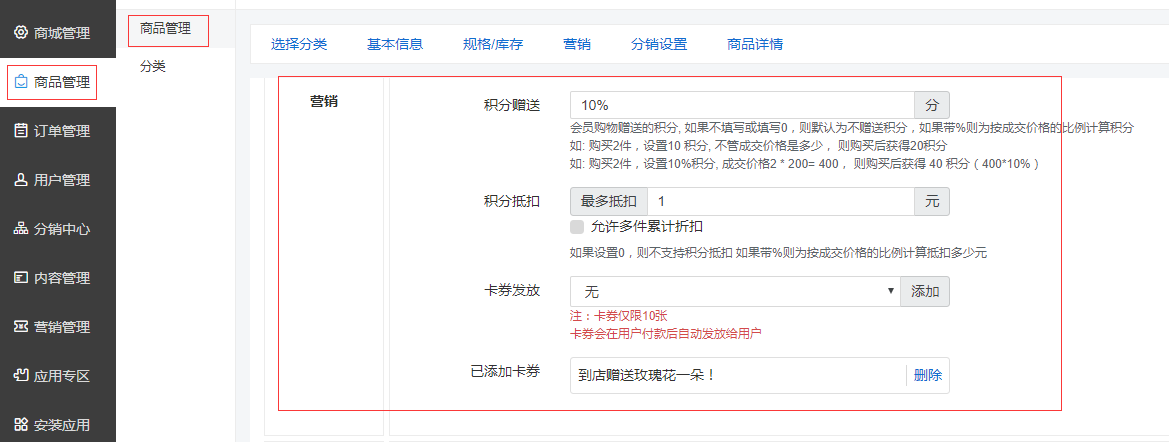The image size is (1169, 442).
Task: Click the 营销管理 ticket icon
Action: click(21, 327)
